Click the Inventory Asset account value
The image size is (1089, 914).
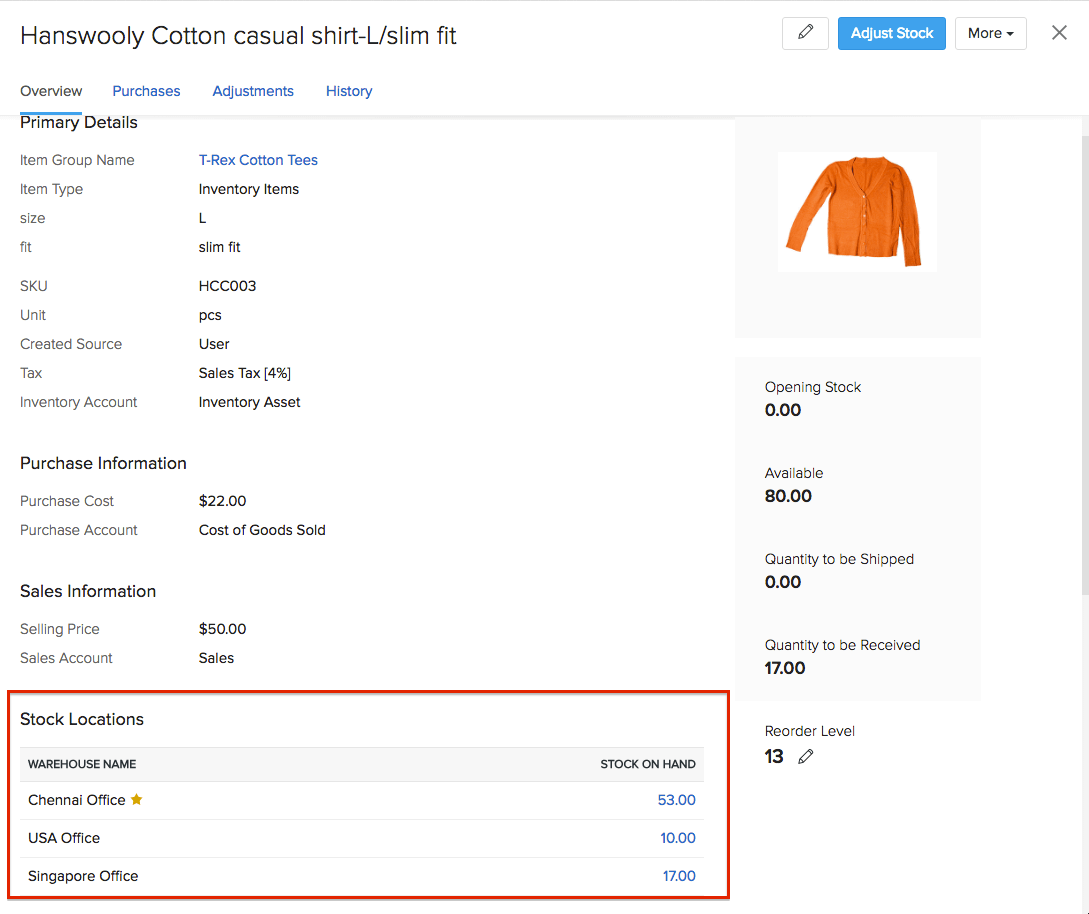click(x=249, y=402)
